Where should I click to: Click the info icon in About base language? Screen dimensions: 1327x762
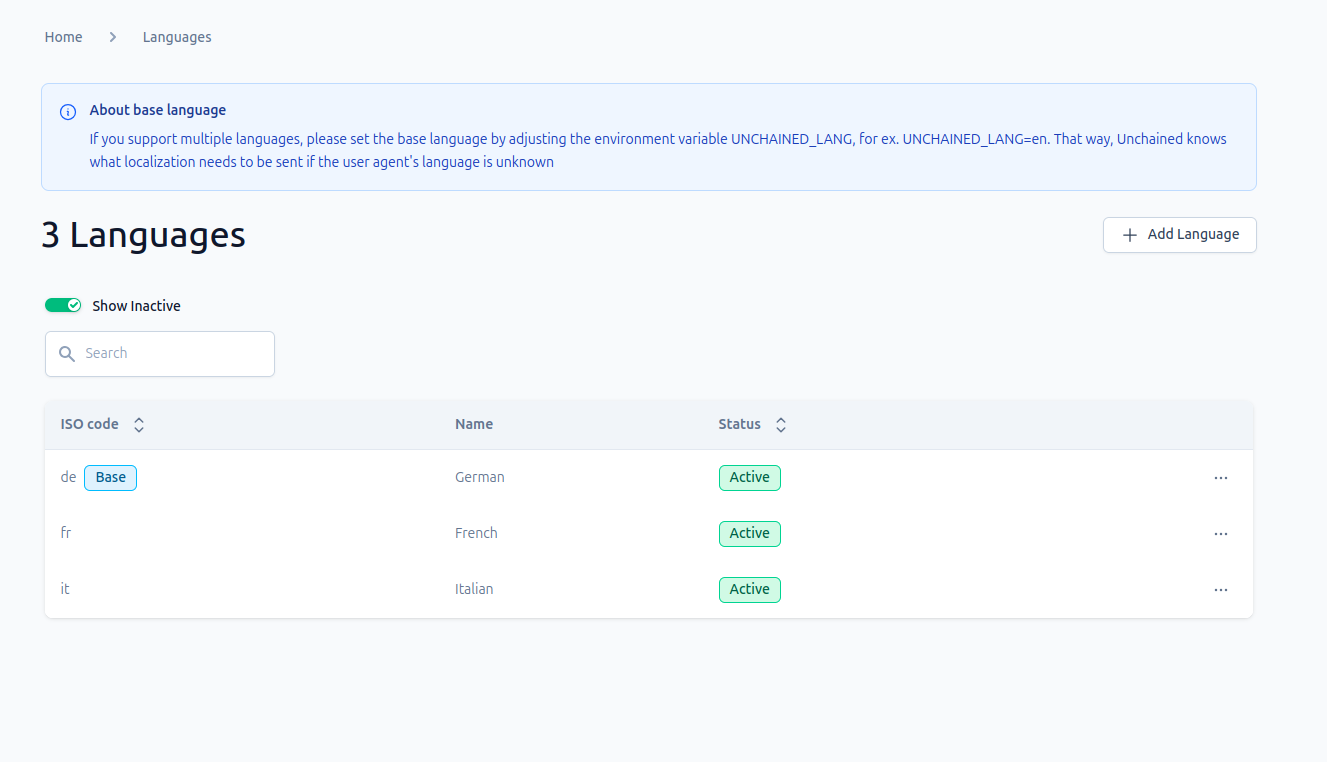68,112
